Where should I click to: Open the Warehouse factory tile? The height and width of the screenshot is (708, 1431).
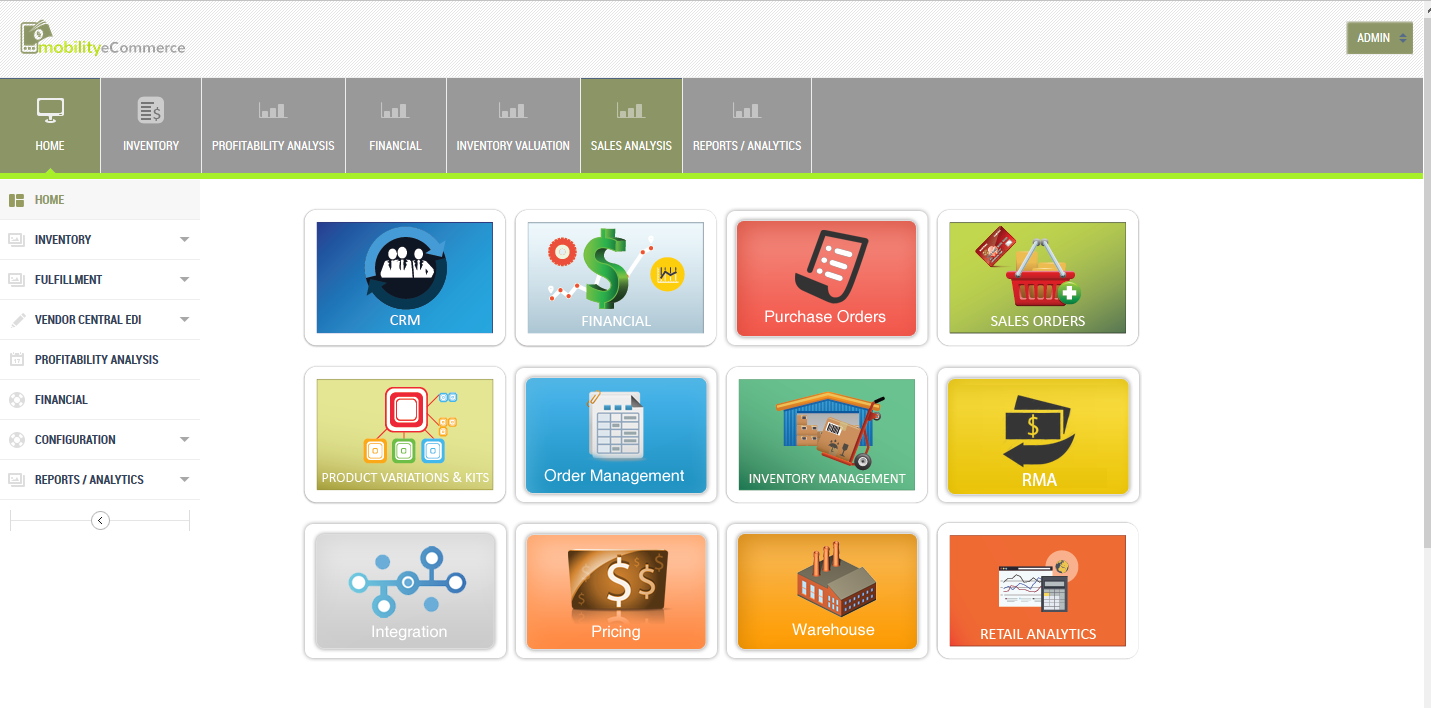[826, 590]
